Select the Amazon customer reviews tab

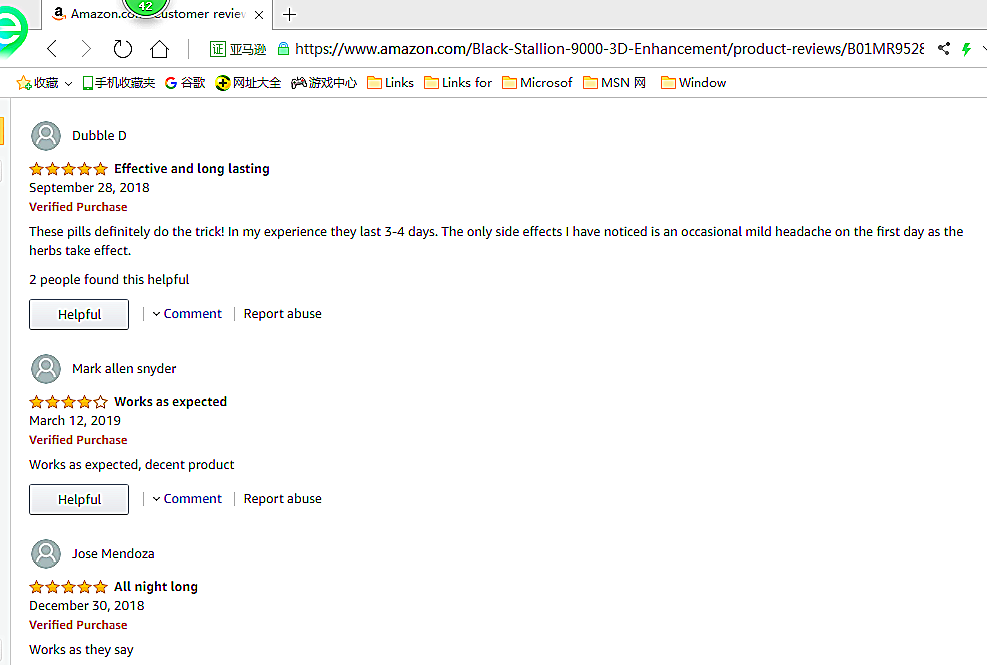[x=150, y=14]
